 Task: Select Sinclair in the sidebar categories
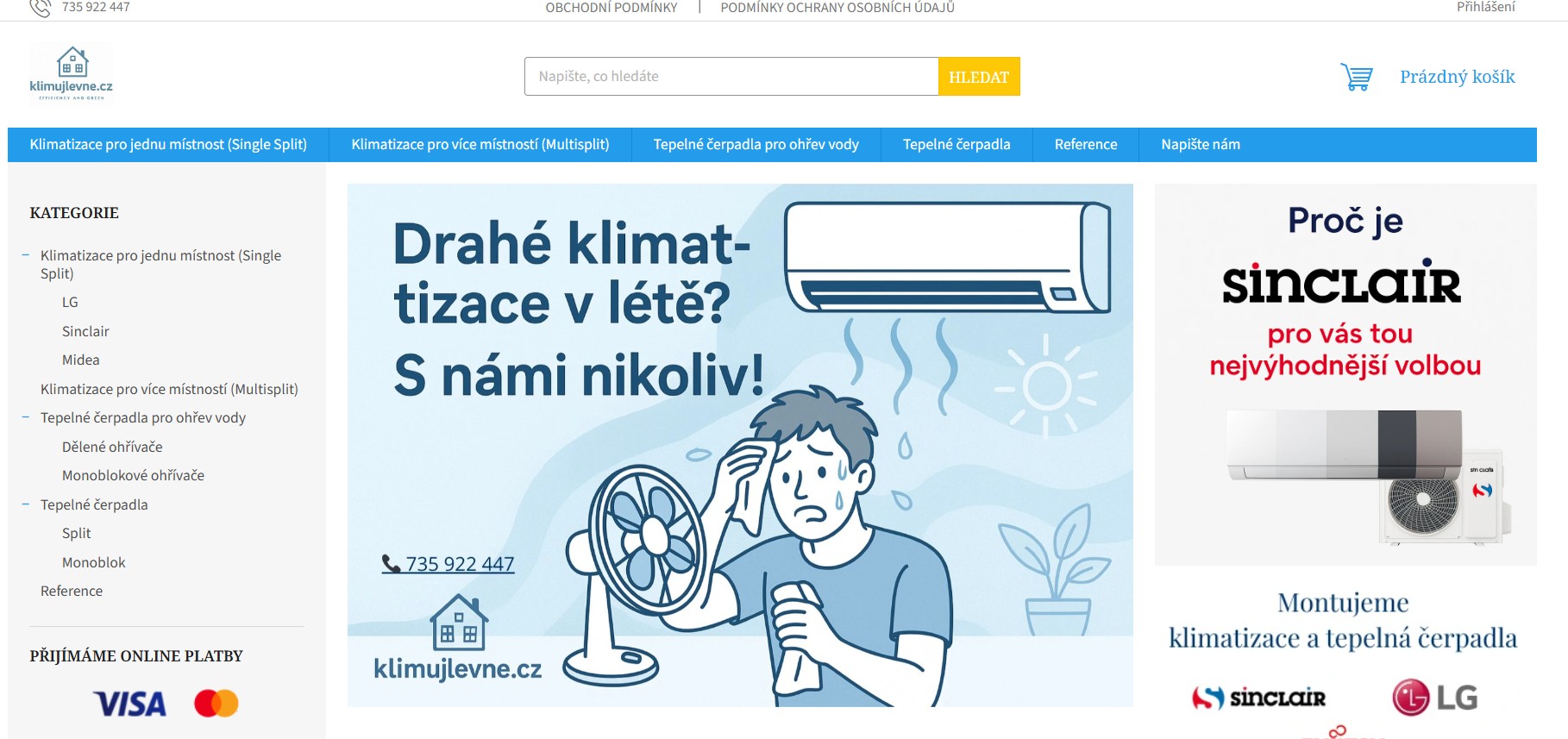pos(85,331)
